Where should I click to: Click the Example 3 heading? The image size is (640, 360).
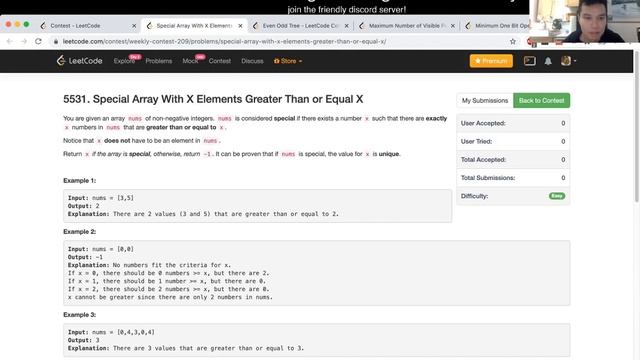tap(80, 315)
